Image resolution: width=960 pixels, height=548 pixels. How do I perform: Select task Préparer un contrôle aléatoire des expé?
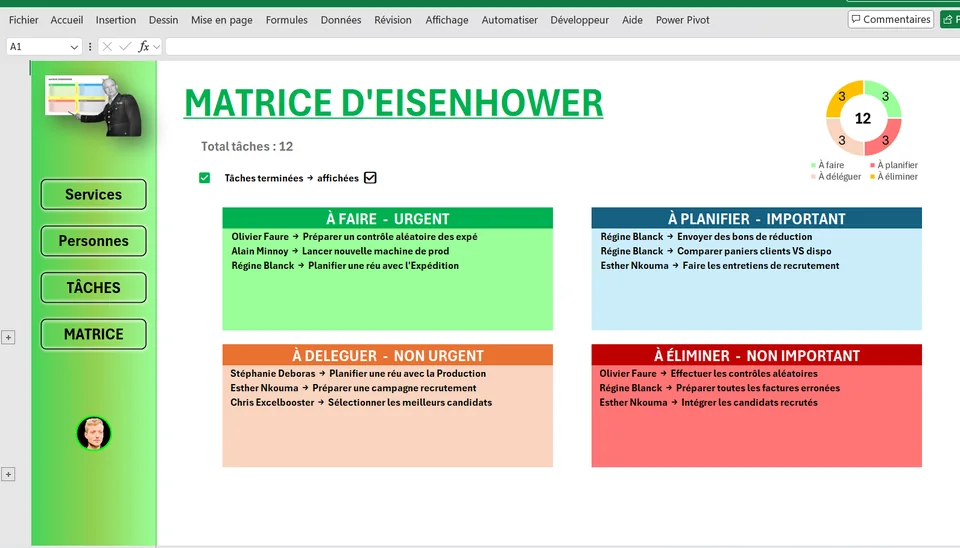(390, 236)
